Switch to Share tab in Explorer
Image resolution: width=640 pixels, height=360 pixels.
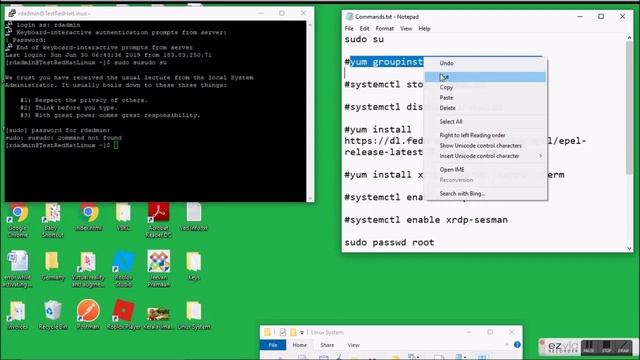327,345
